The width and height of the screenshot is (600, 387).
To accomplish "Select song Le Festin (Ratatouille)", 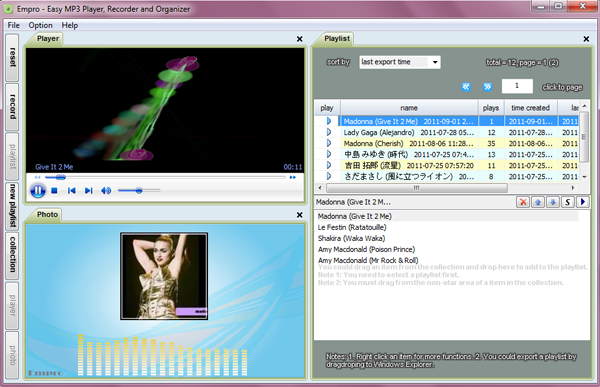I will tap(352, 227).
